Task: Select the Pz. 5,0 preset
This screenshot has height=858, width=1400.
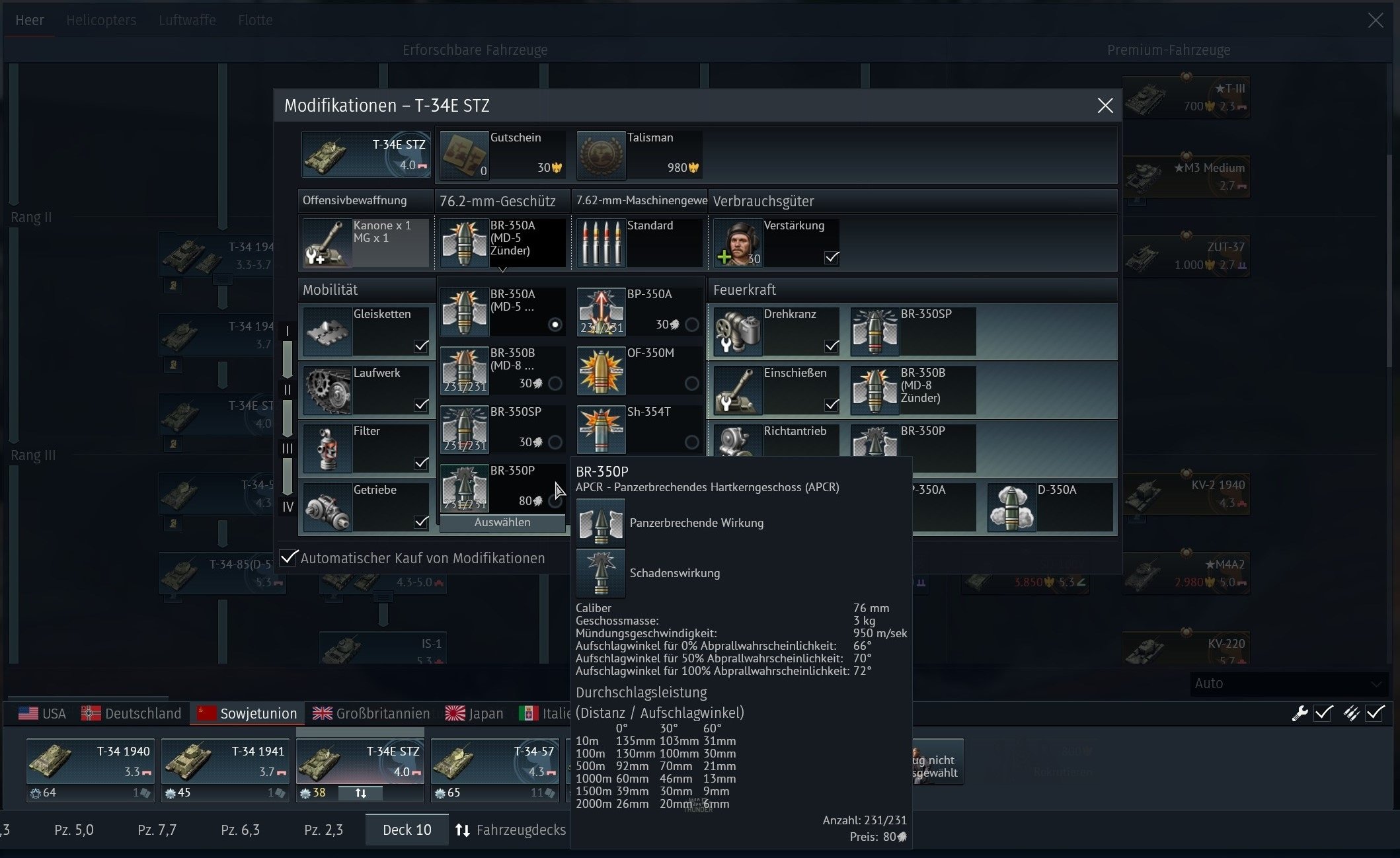Action: (74, 830)
